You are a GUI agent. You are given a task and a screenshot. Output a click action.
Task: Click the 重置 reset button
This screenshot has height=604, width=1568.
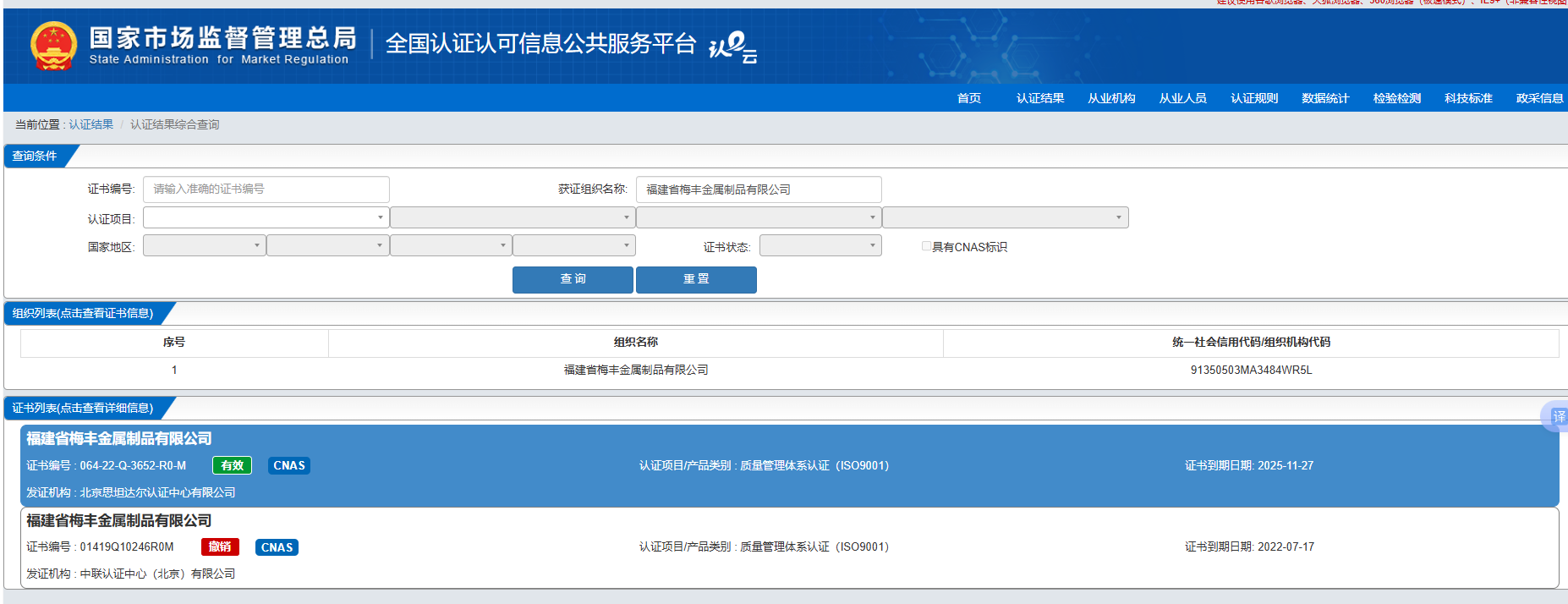click(695, 279)
